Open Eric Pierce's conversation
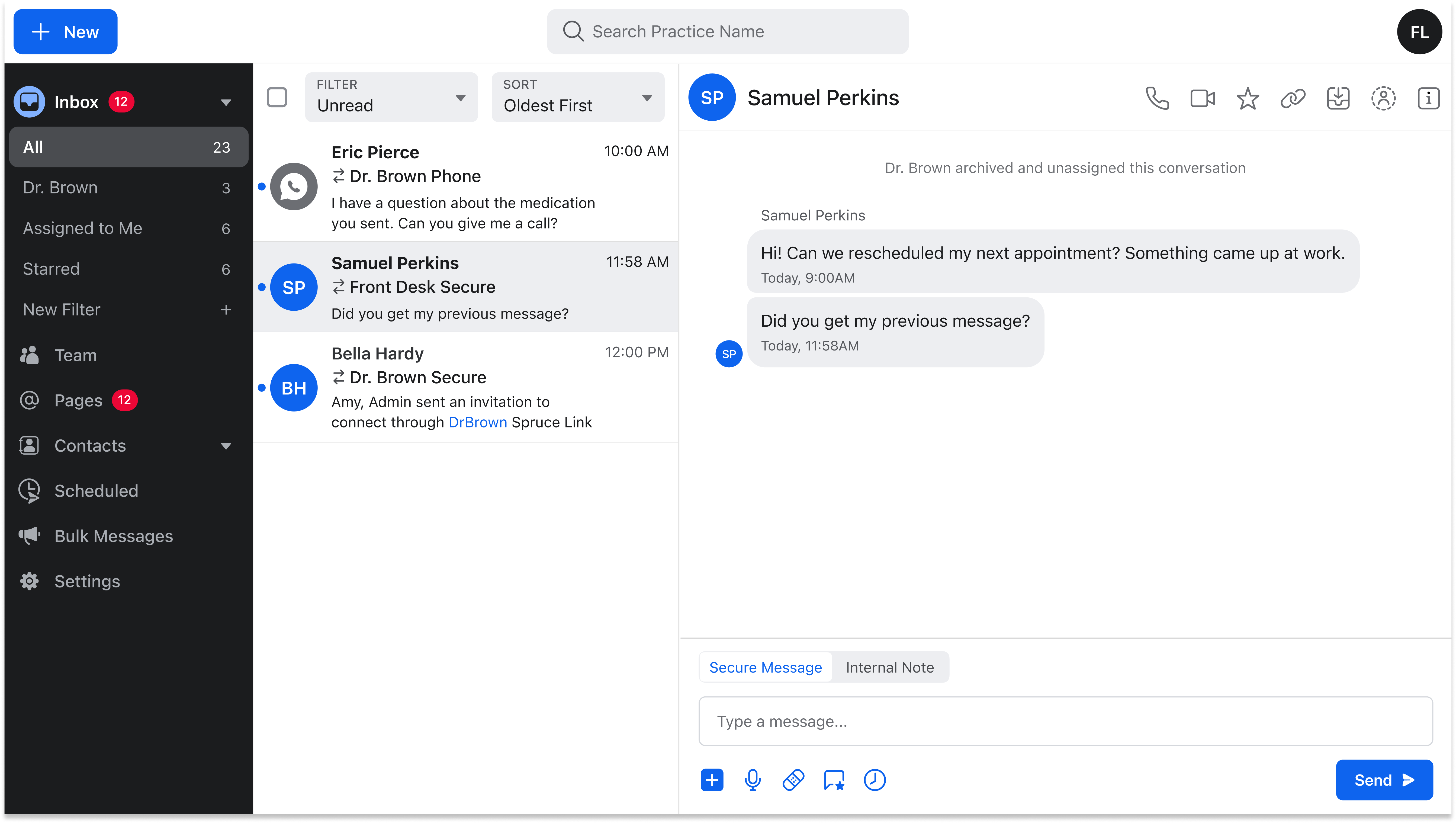This screenshot has width=1456, height=823. pyautogui.click(x=466, y=187)
